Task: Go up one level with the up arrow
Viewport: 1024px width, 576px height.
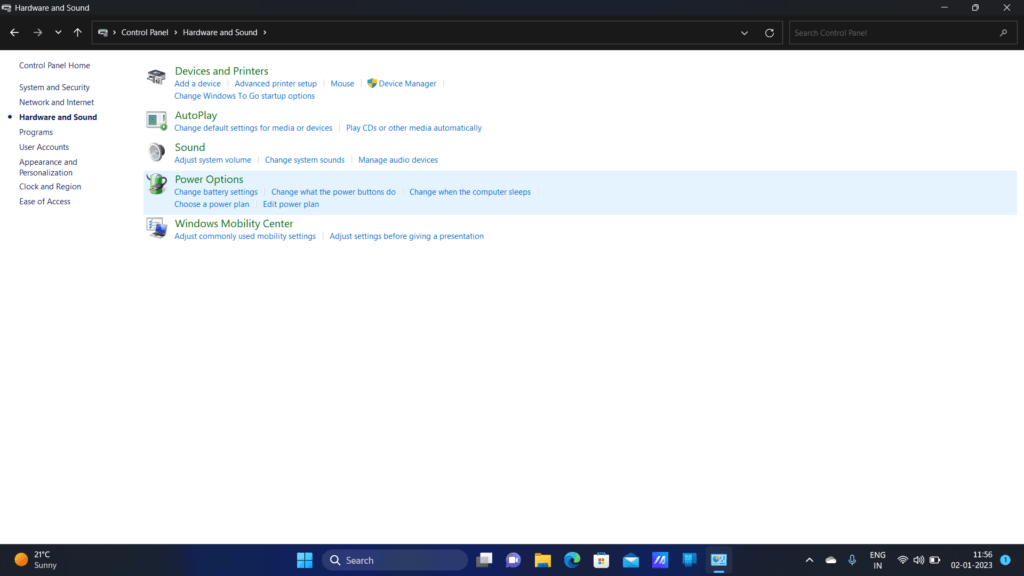Action: (78, 32)
